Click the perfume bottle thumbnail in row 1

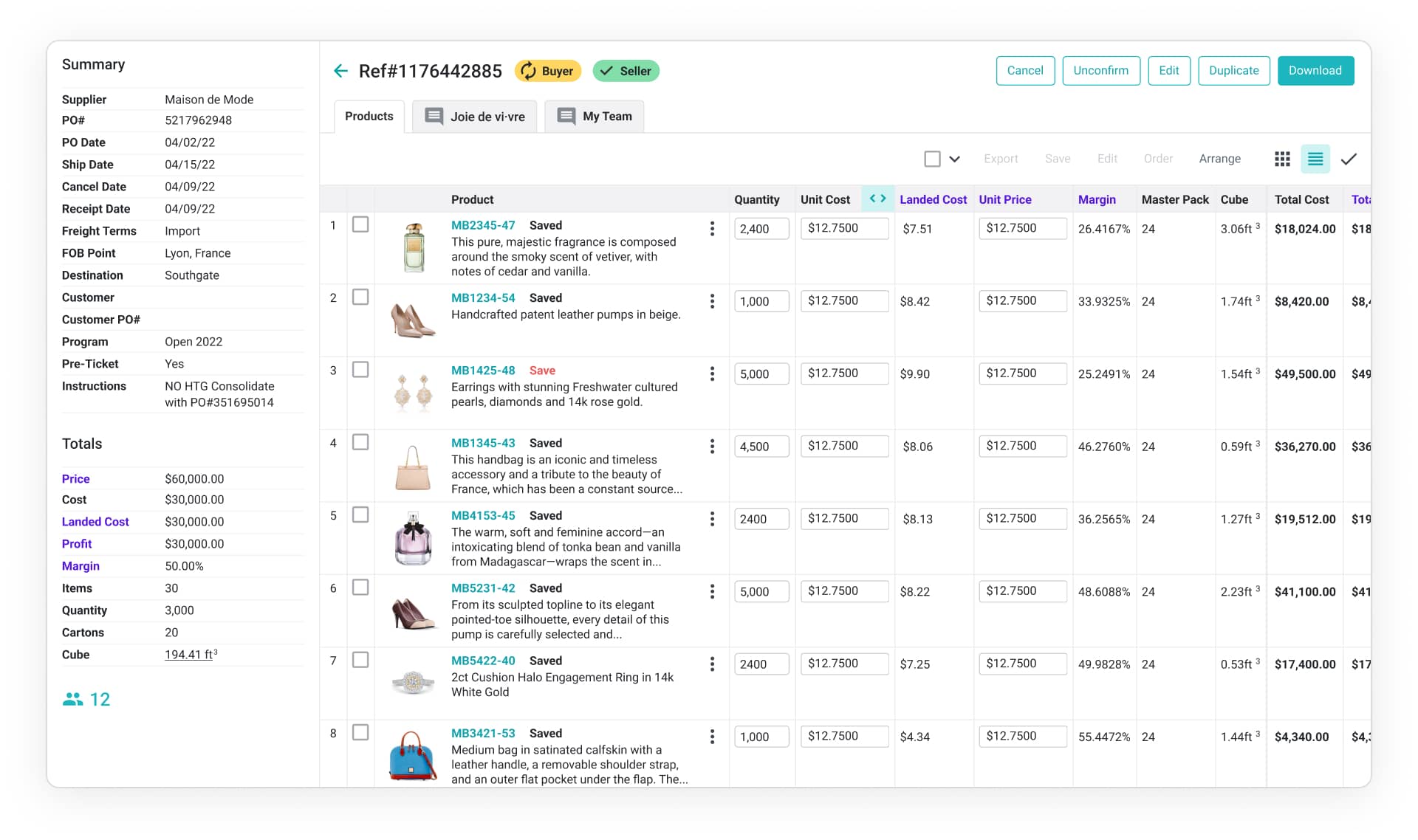(414, 248)
